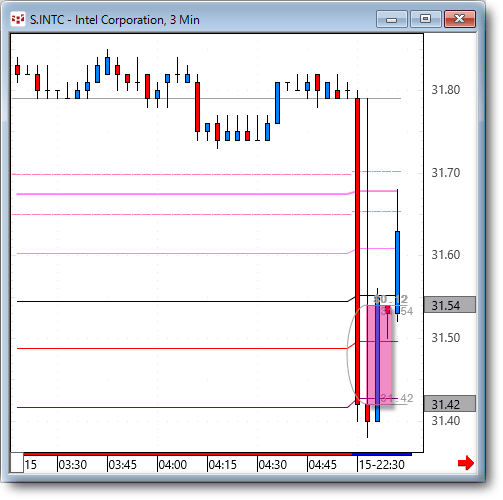The image size is (503, 500).
Task: Click the thick magenta horizontal study line
Action: 182,194
